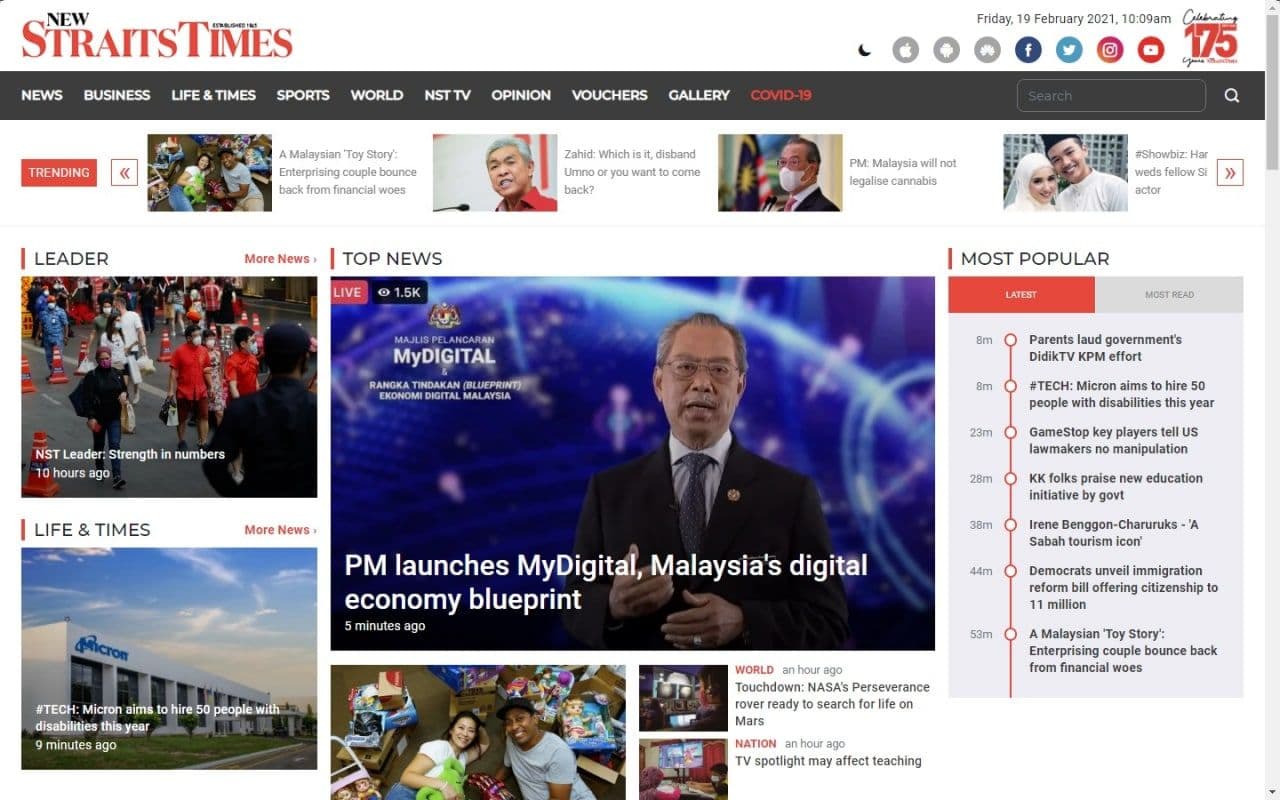Click the Zahid trending thumbnail
The height and width of the screenshot is (800, 1280).
click(x=495, y=173)
